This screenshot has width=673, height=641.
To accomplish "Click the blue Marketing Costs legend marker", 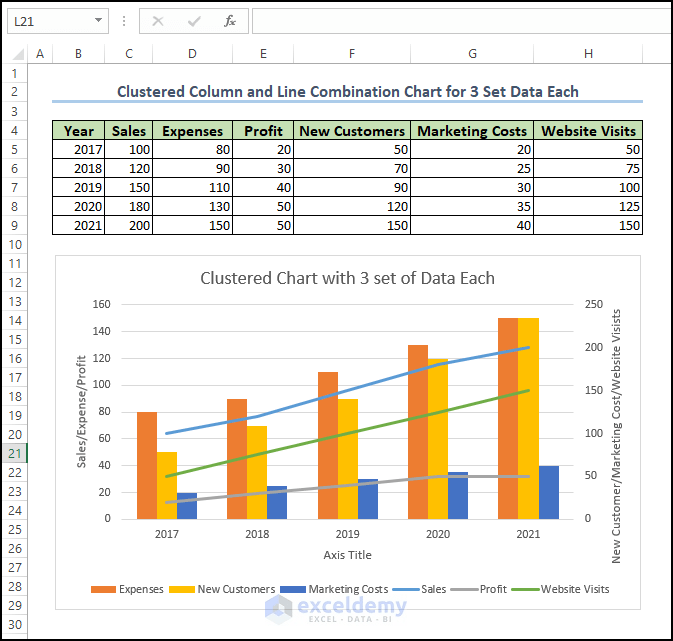I will 293,589.
